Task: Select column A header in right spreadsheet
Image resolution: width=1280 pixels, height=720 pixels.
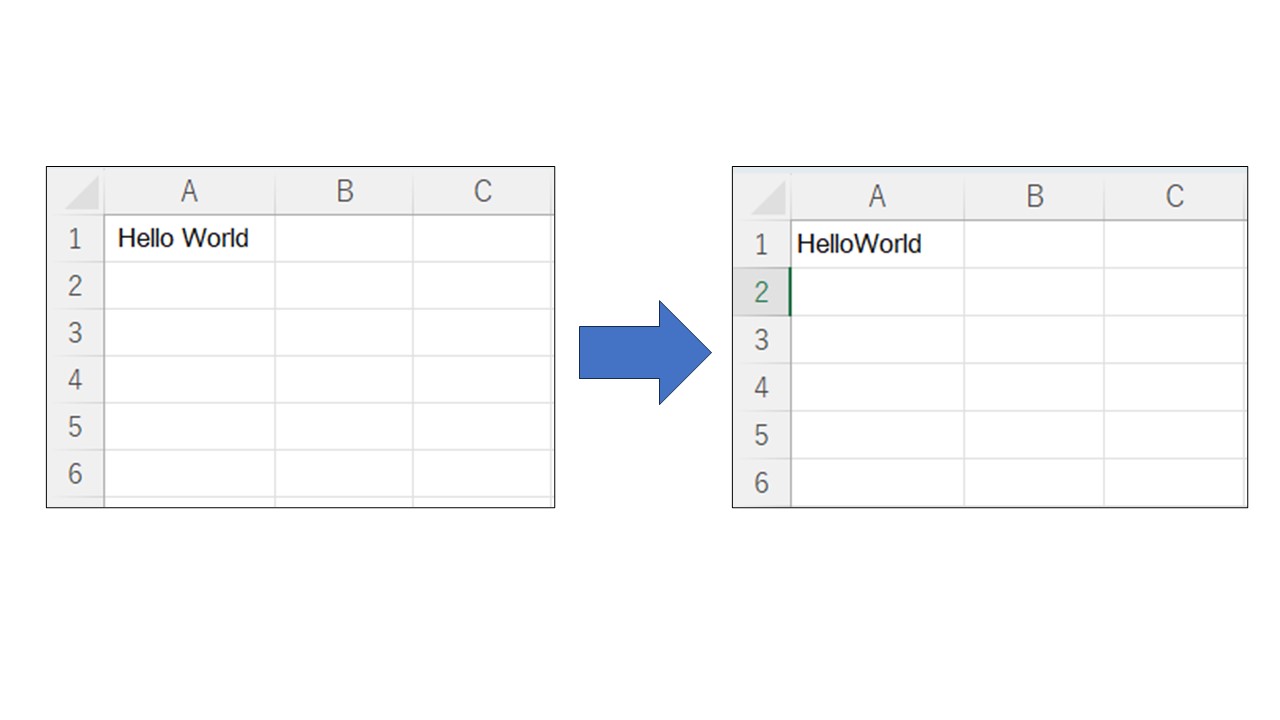Action: click(x=877, y=196)
